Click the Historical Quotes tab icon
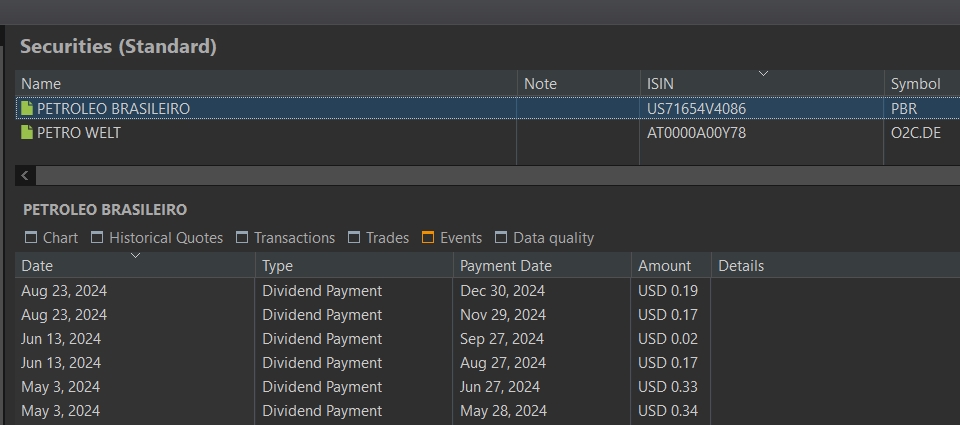Screen dimensions: 960x425 (97, 237)
